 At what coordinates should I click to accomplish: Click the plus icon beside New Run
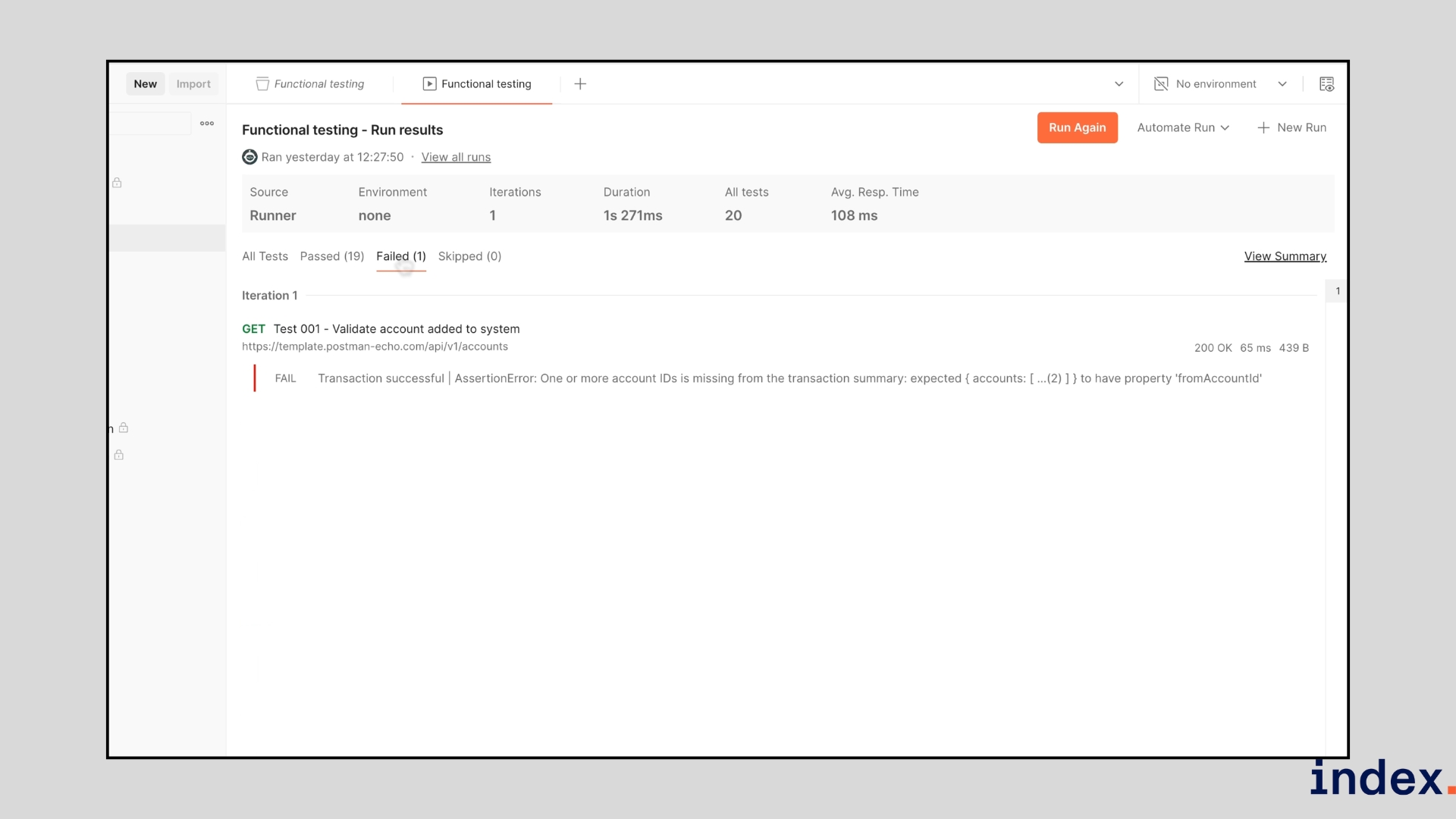point(1263,127)
